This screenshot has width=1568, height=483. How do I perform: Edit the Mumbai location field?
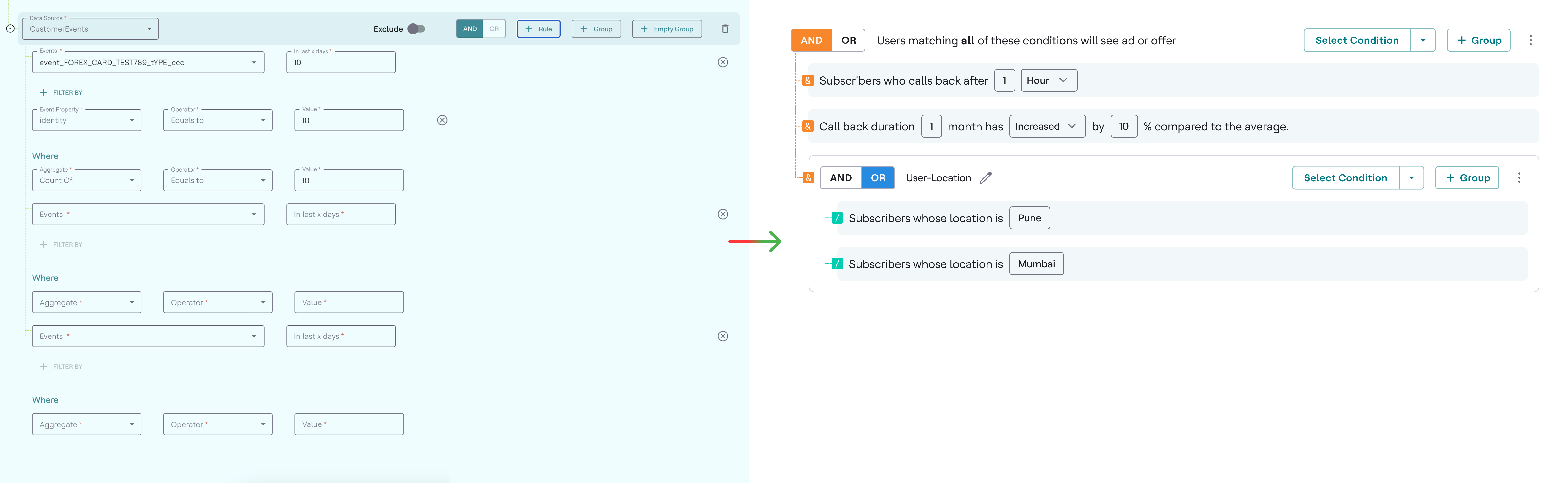1036,263
